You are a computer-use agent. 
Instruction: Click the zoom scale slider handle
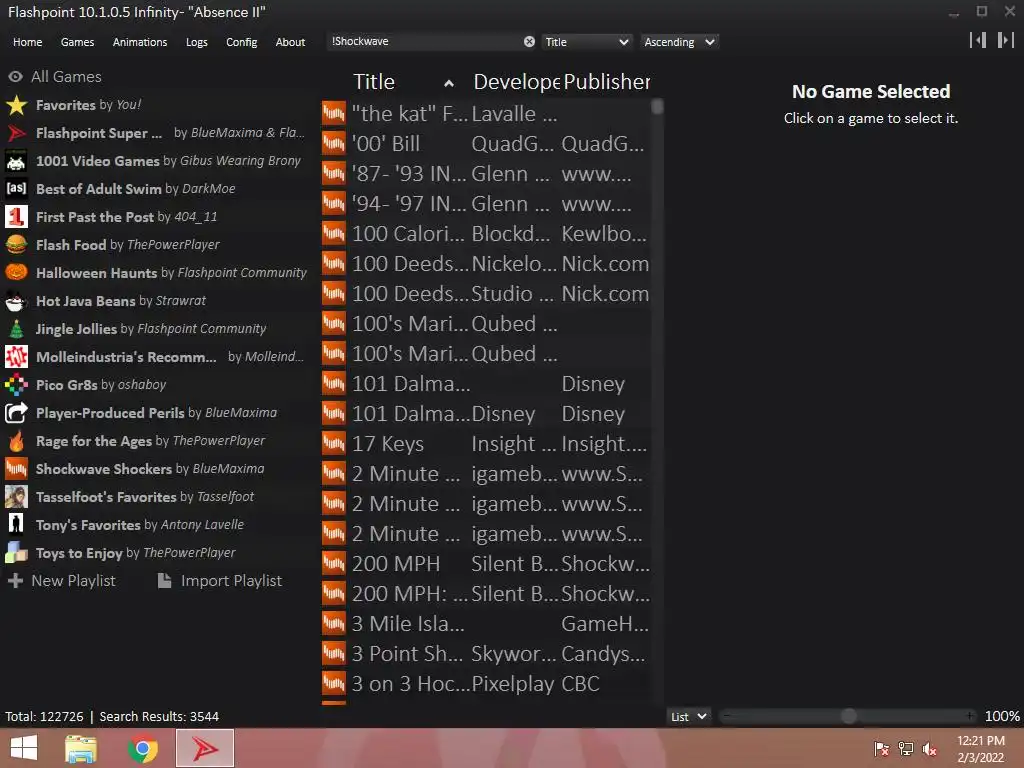[x=849, y=716]
